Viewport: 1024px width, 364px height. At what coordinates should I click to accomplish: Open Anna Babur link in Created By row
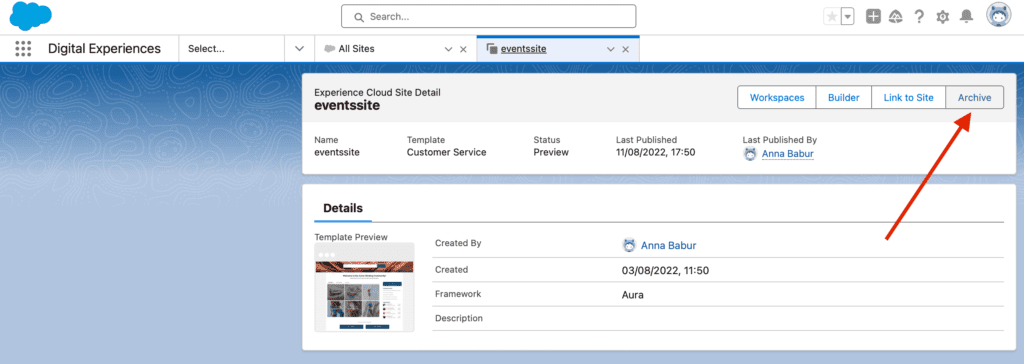pos(668,246)
